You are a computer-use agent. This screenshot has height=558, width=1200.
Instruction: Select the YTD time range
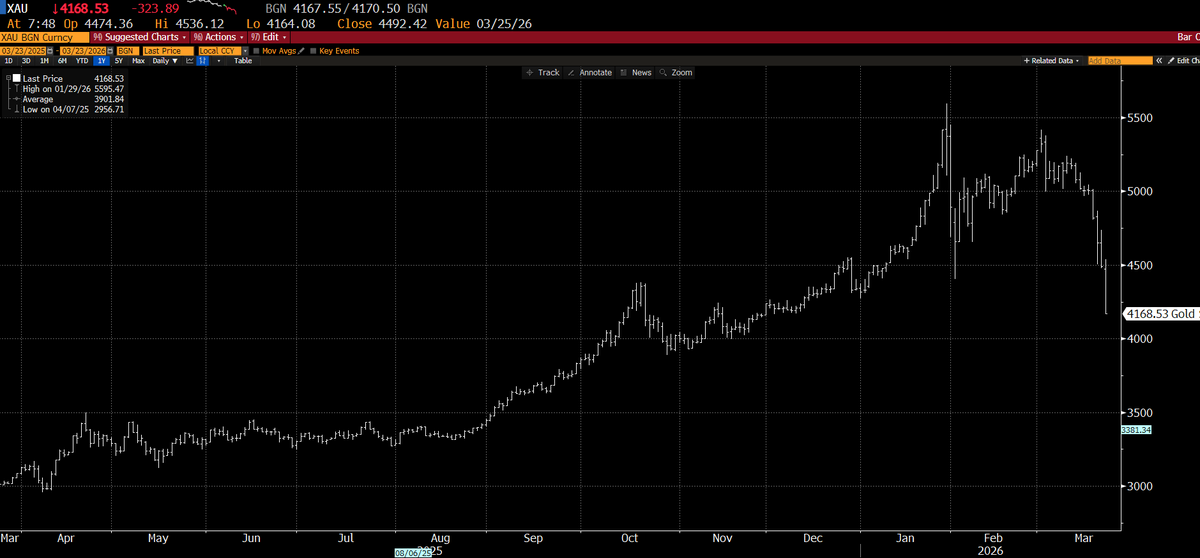[x=82, y=61]
